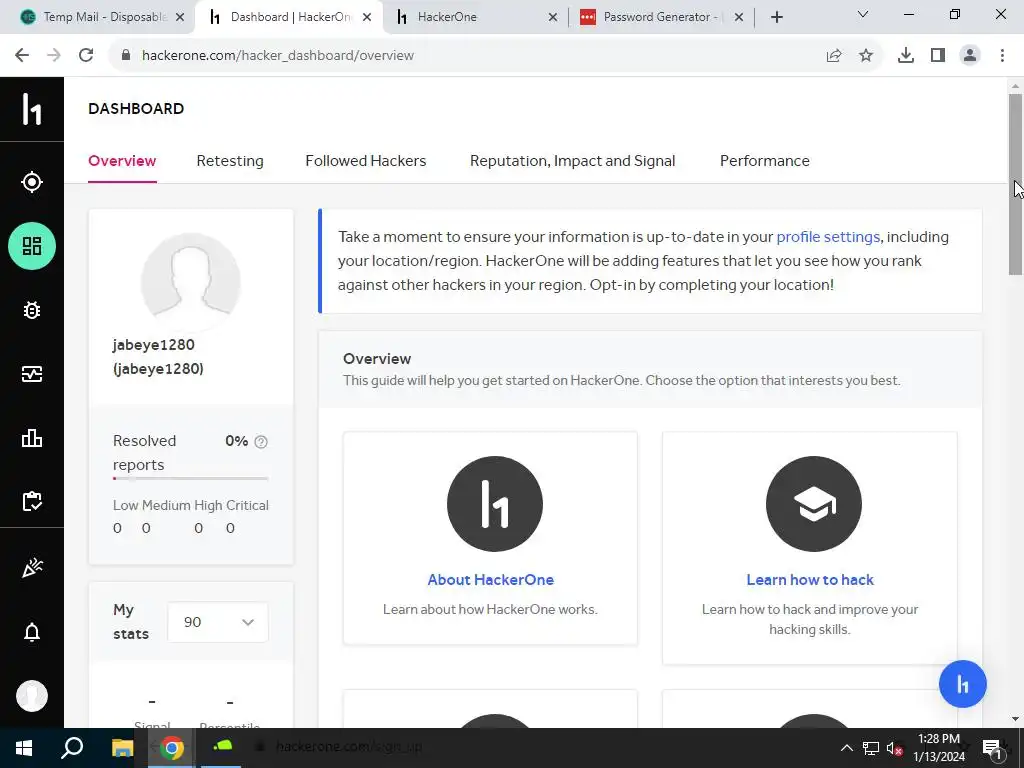
Task: Click the page vertical scrollbar thumb
Action: click(x=1015, y=184)
